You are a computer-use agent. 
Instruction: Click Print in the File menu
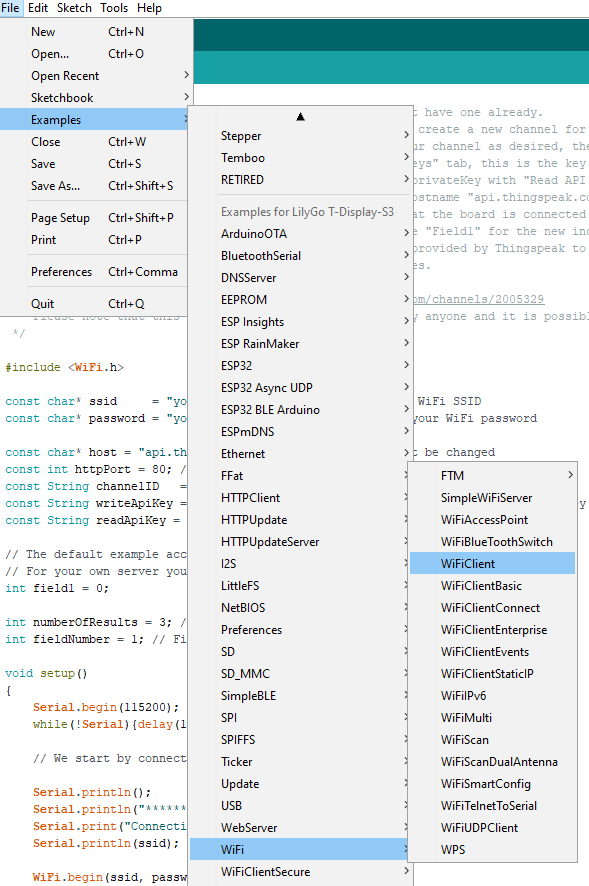tap(94, 240)
